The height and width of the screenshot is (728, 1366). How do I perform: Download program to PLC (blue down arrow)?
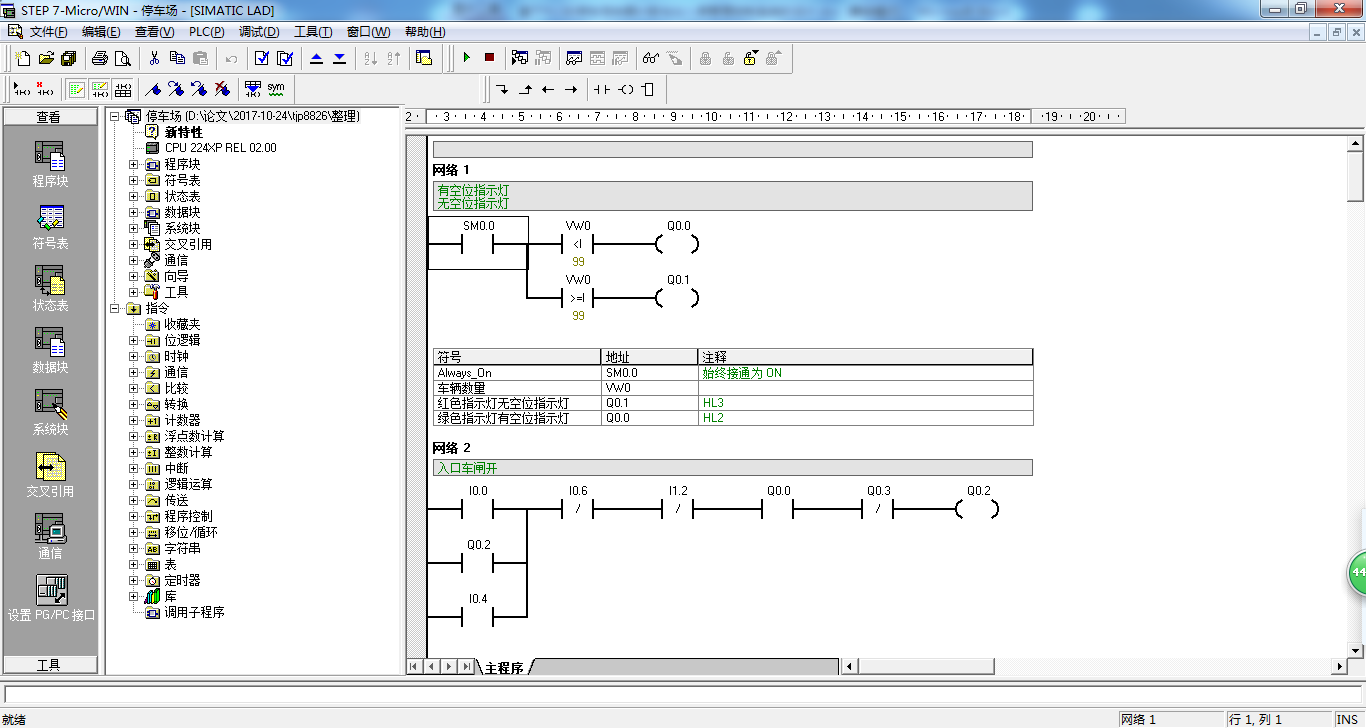[x=339, y=58]
